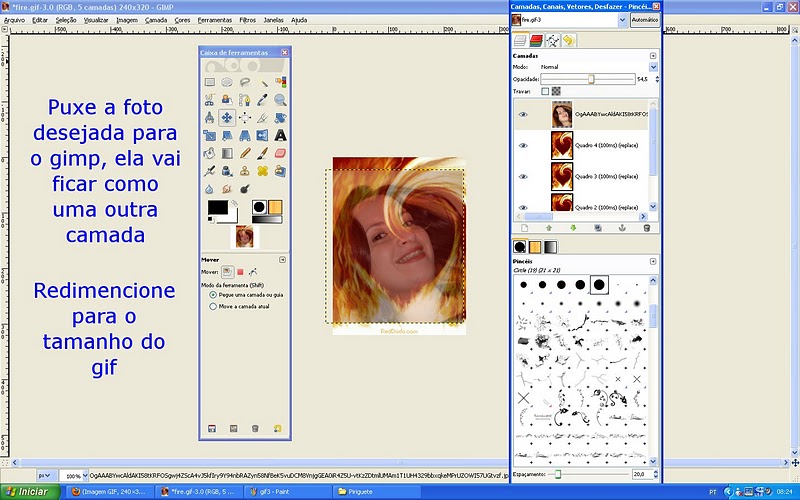
Task: Switch to gif3 - Paint taskbar window
Action: tap(288, 492)
